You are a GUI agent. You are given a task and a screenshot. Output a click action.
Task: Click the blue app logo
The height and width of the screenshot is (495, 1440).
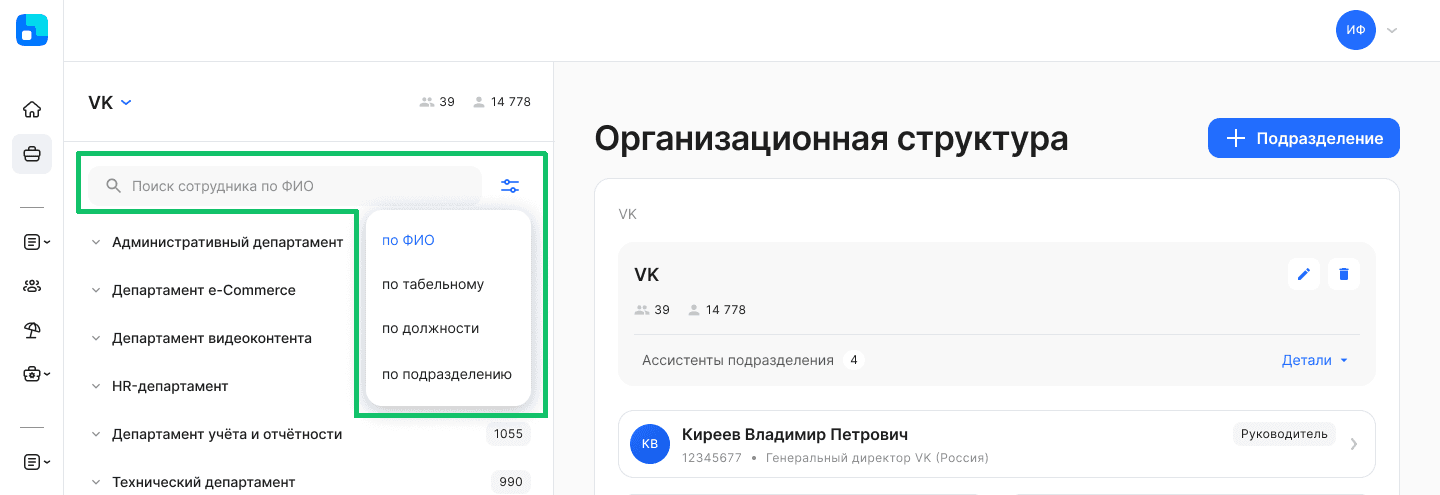pos(32,30)
